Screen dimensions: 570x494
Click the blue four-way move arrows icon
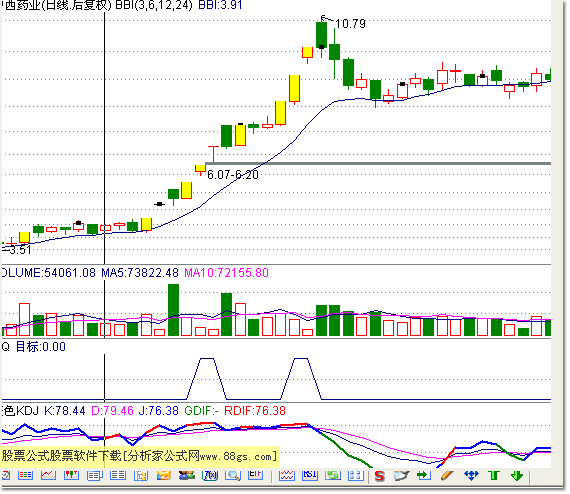pyautogui.click(x=471, y=477)
